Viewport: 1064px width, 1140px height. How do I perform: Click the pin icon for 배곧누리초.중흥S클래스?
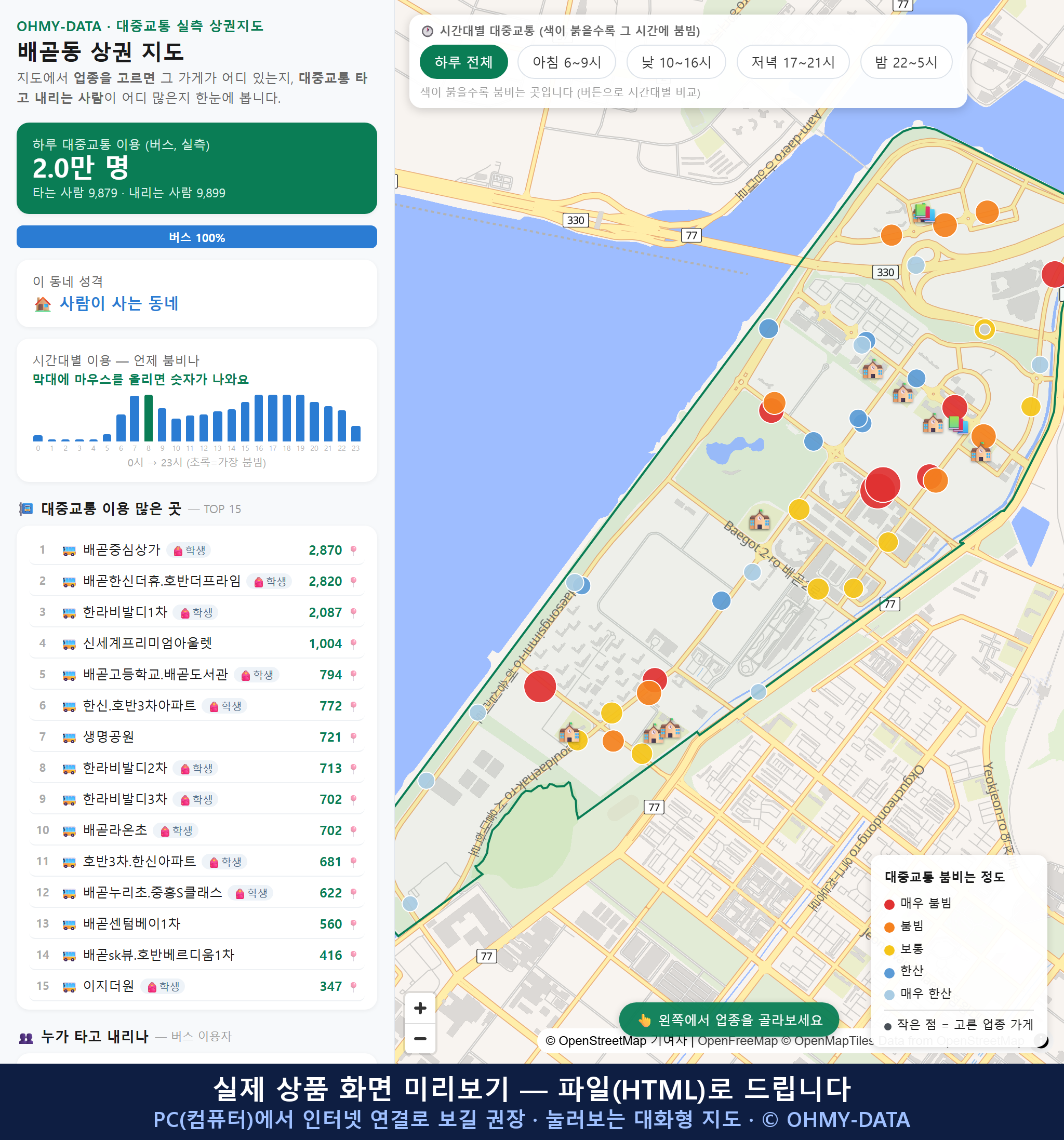point(353,893)
